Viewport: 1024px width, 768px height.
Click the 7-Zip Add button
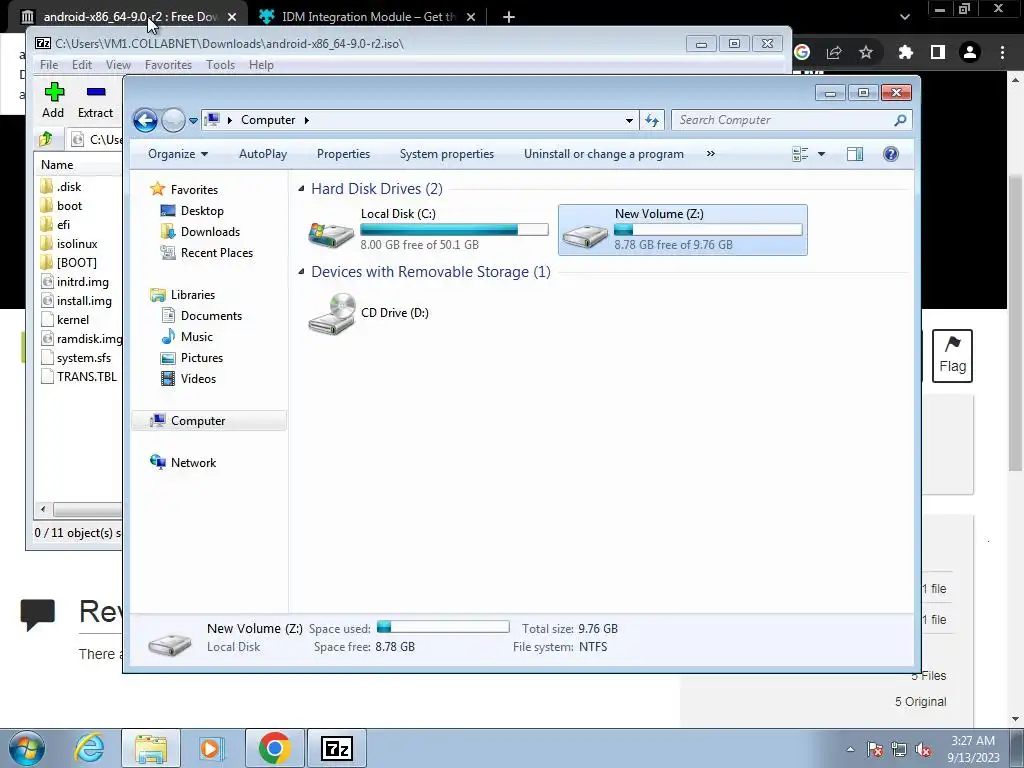54,101
